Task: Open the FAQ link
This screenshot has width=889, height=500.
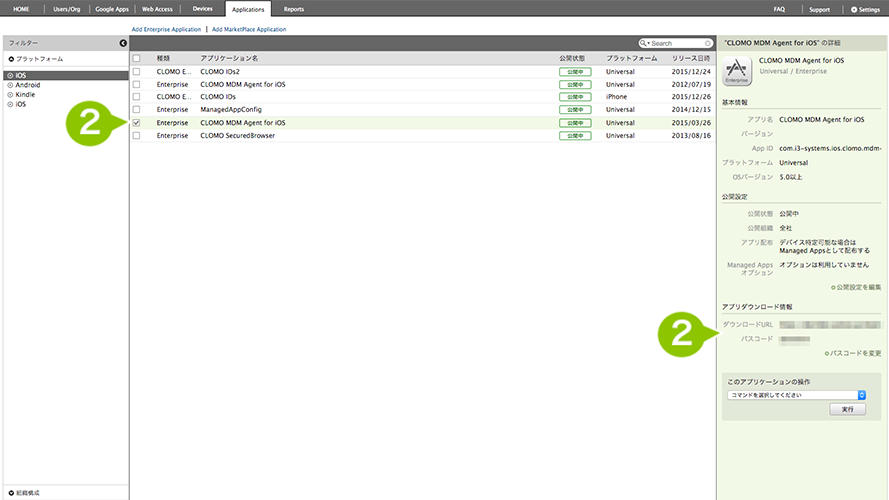Action: point(780,9)
